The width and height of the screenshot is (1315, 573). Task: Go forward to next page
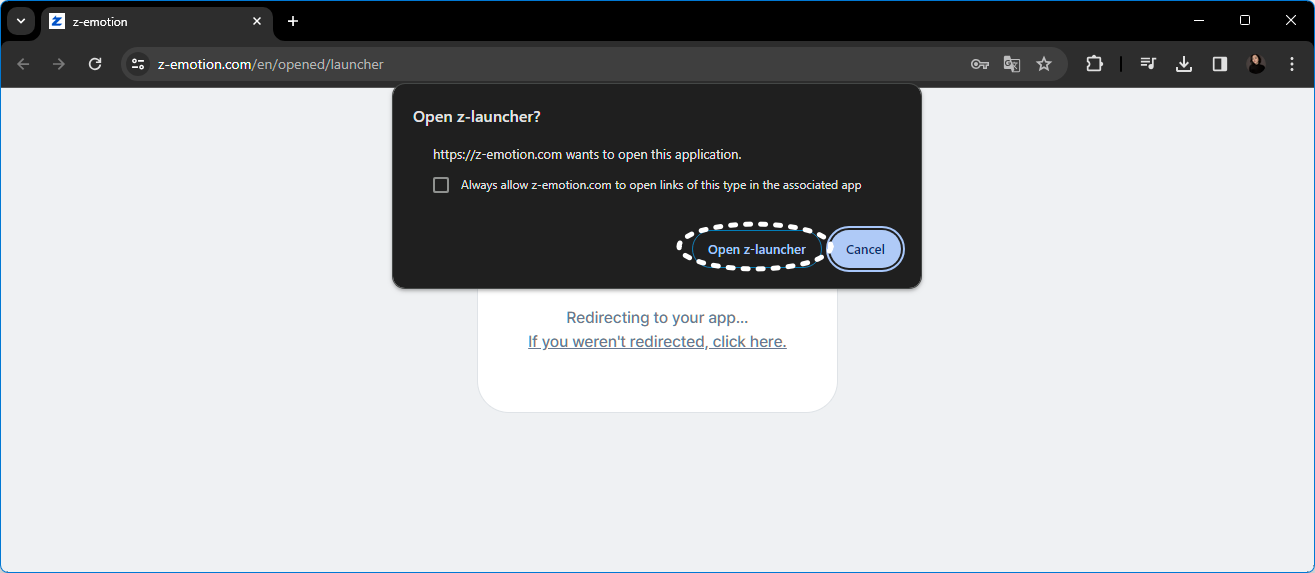[x=59, y=64]
